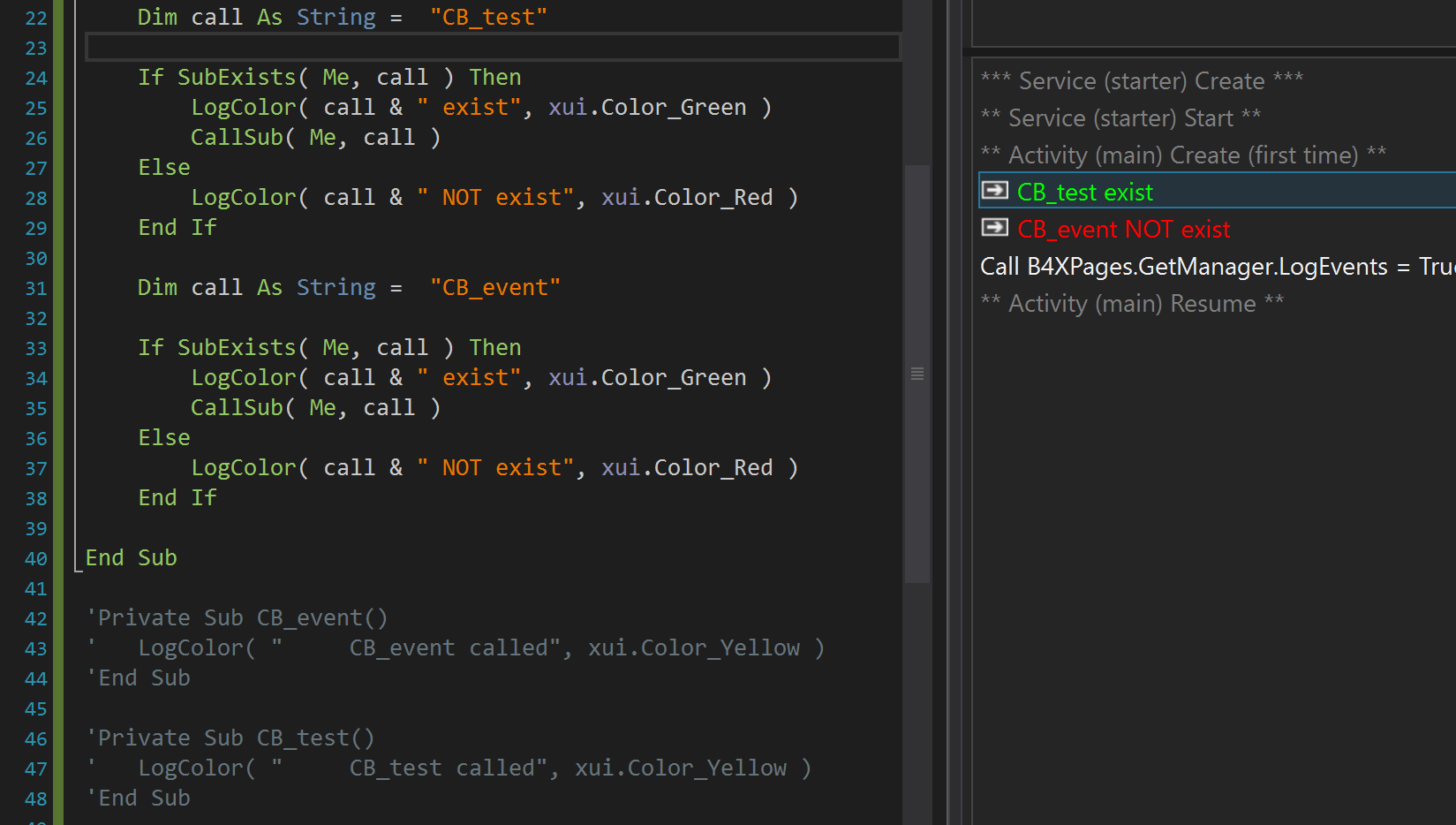Viewport: 1456px width, 825px height.
Task: Click xui.Color_Green on line 34
Action: coord(647,377)
